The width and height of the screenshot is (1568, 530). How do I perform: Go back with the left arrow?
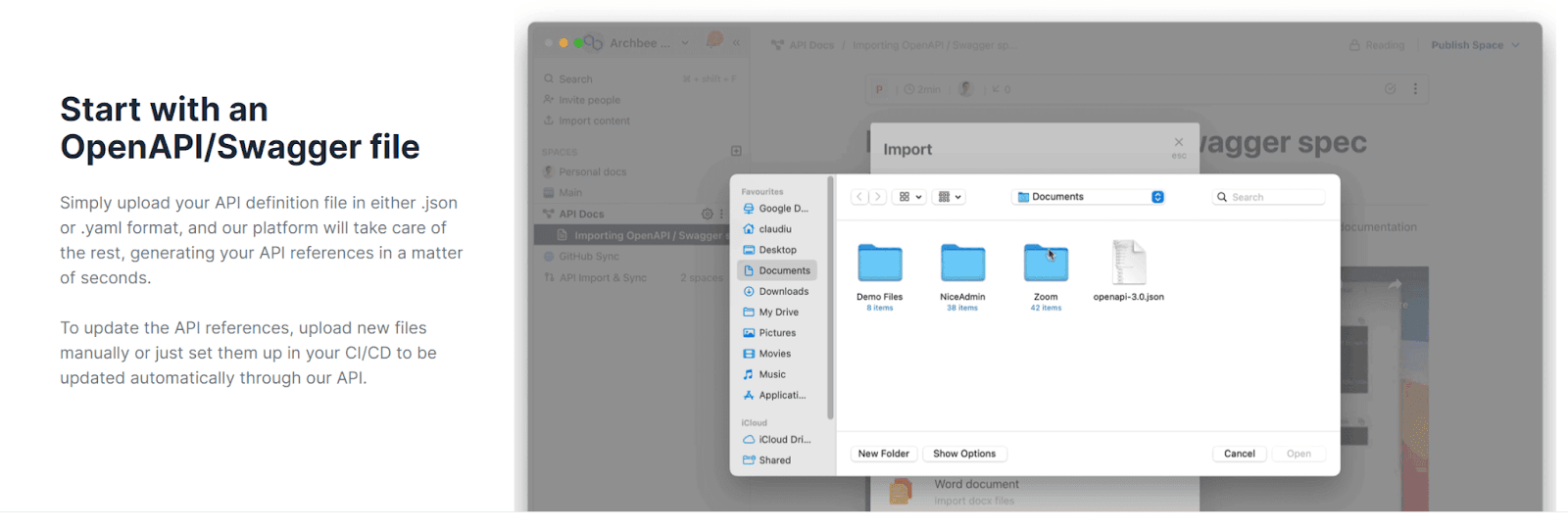pos(859,197)
